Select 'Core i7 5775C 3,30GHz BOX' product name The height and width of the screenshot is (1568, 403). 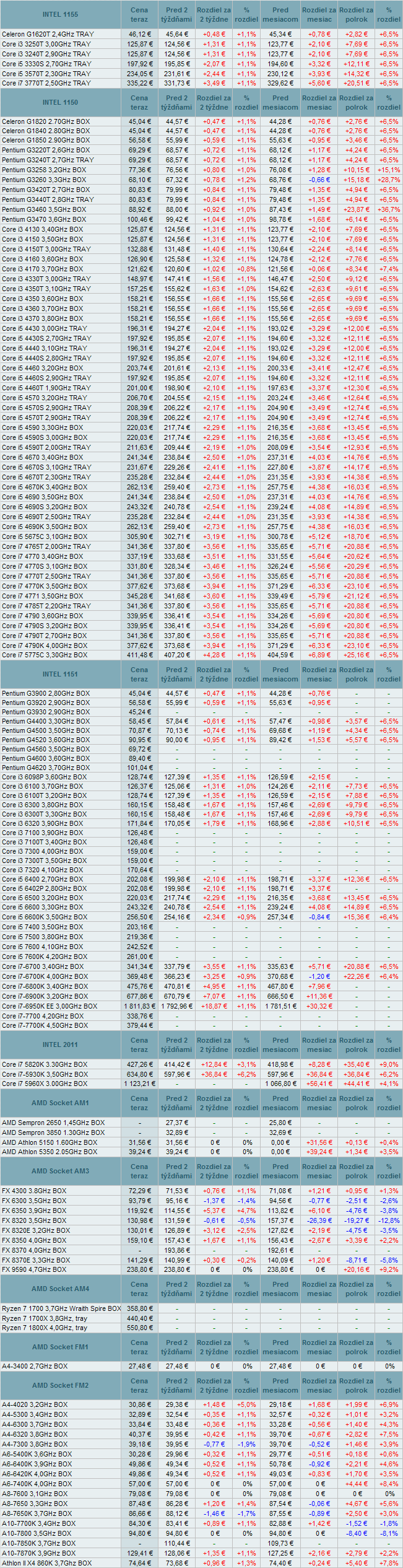coord(45,655)
